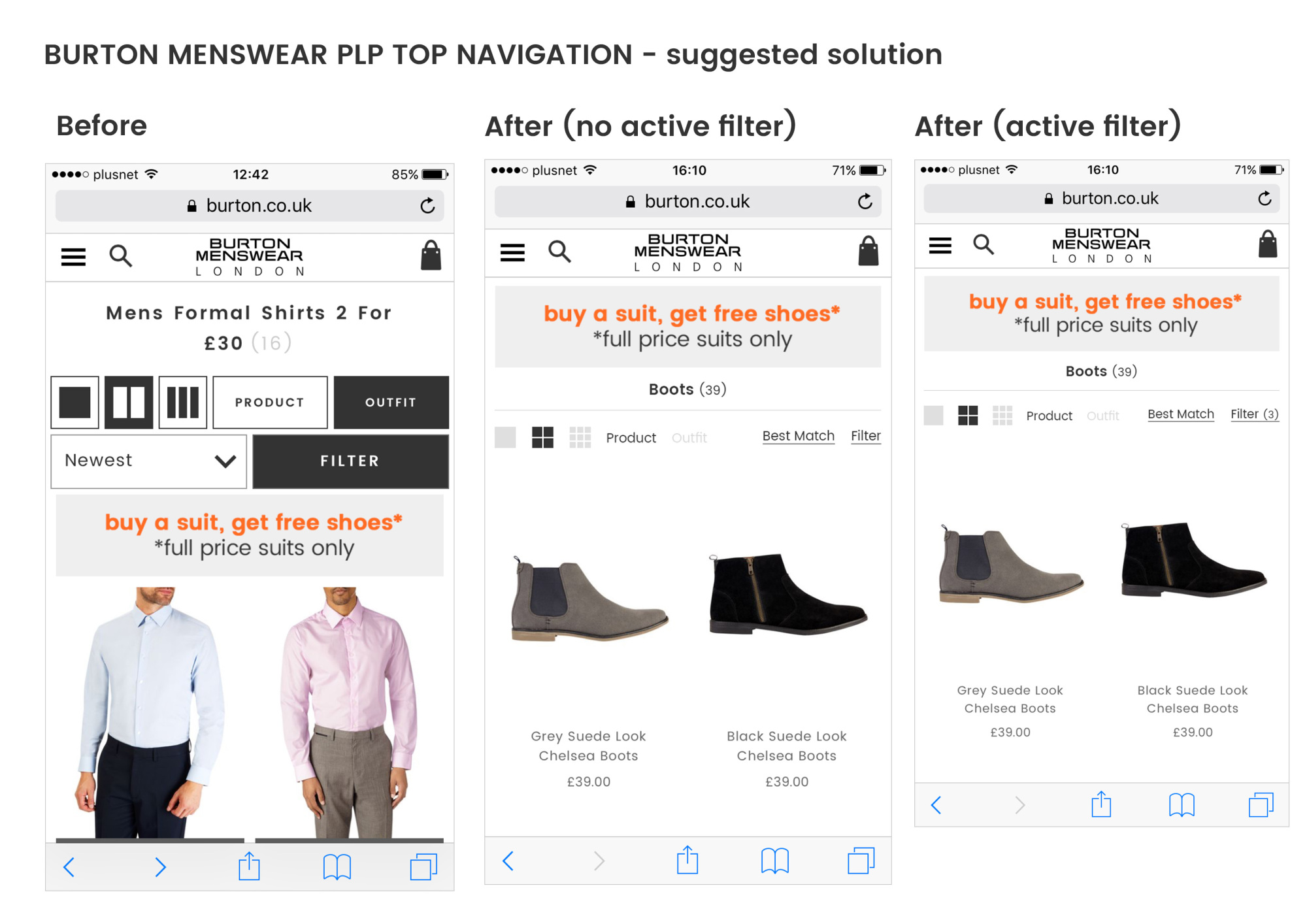Open tabs view in active-filter mockup
Screen dimensions: 1307x924
1261,805
